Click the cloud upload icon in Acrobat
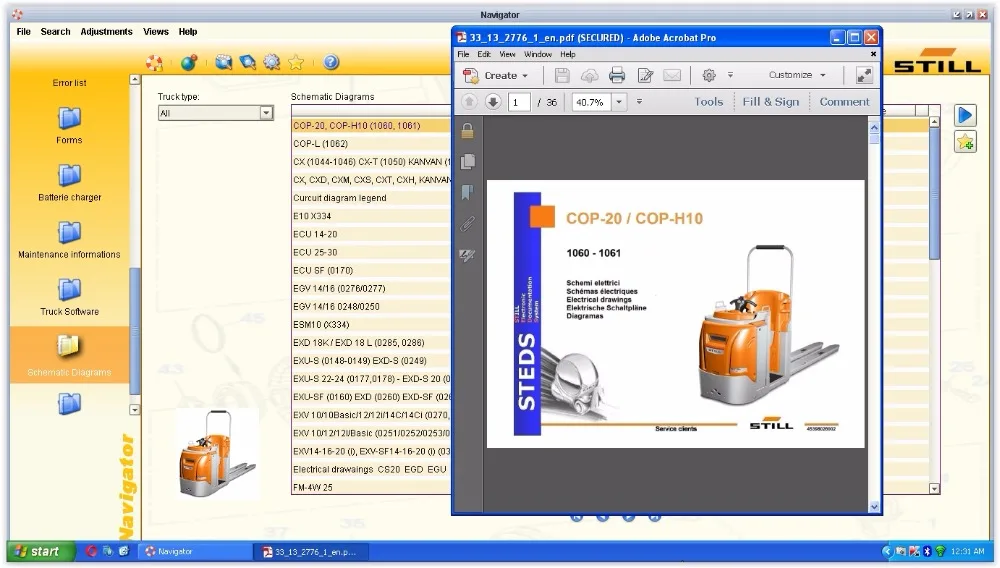The width and height of the screenshot is (1000, 568). tap(589, 76)
